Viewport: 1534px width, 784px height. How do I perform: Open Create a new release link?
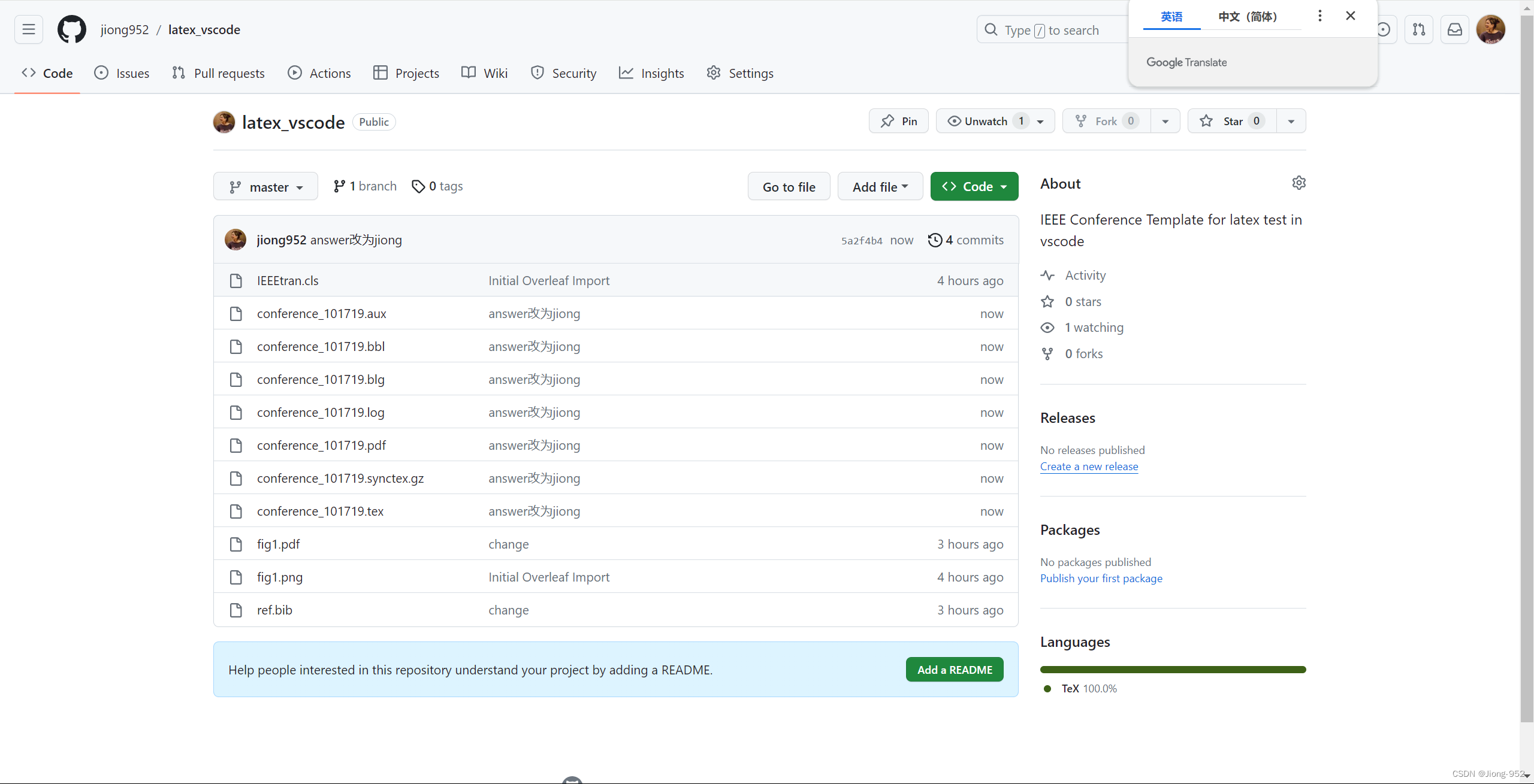point(1089,467)
